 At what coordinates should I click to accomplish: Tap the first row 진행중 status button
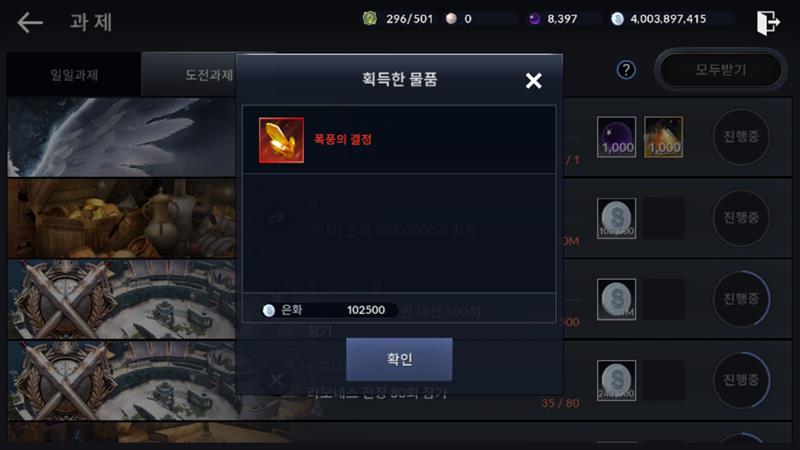click(741, 136)
